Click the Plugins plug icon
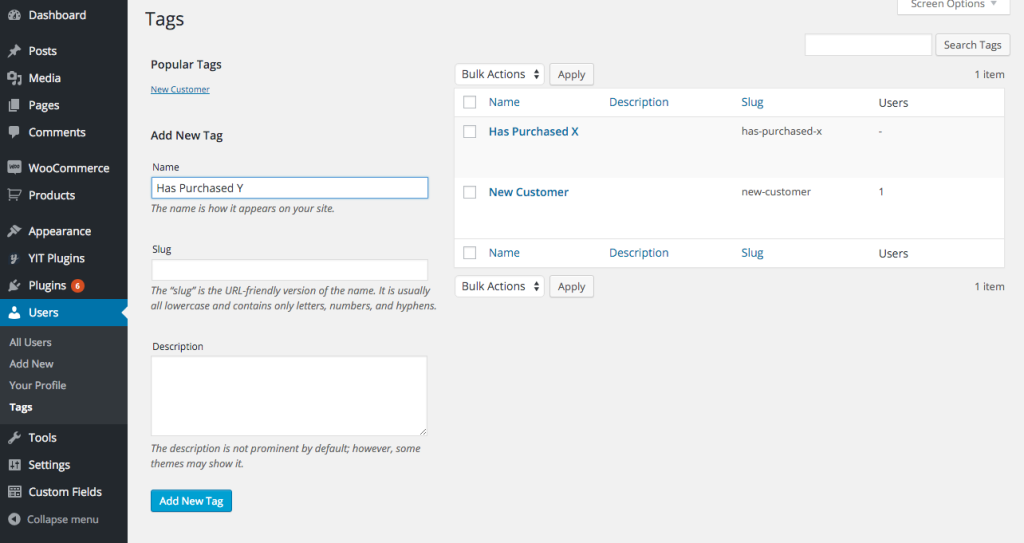 click(x=14, y=285)
